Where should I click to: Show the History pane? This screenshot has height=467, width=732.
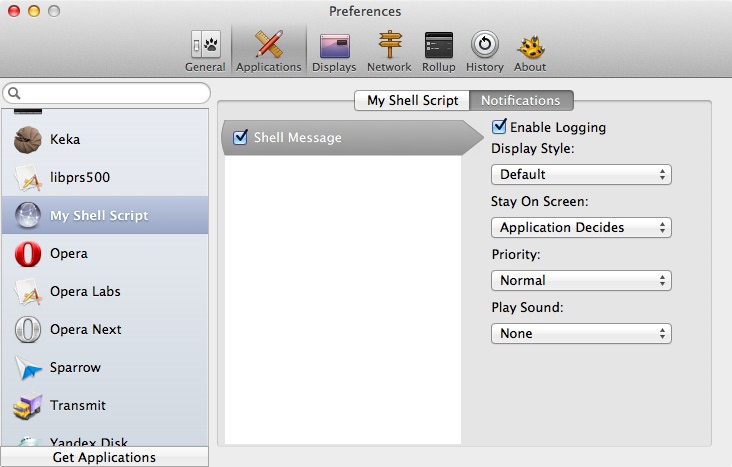(485, 51)
